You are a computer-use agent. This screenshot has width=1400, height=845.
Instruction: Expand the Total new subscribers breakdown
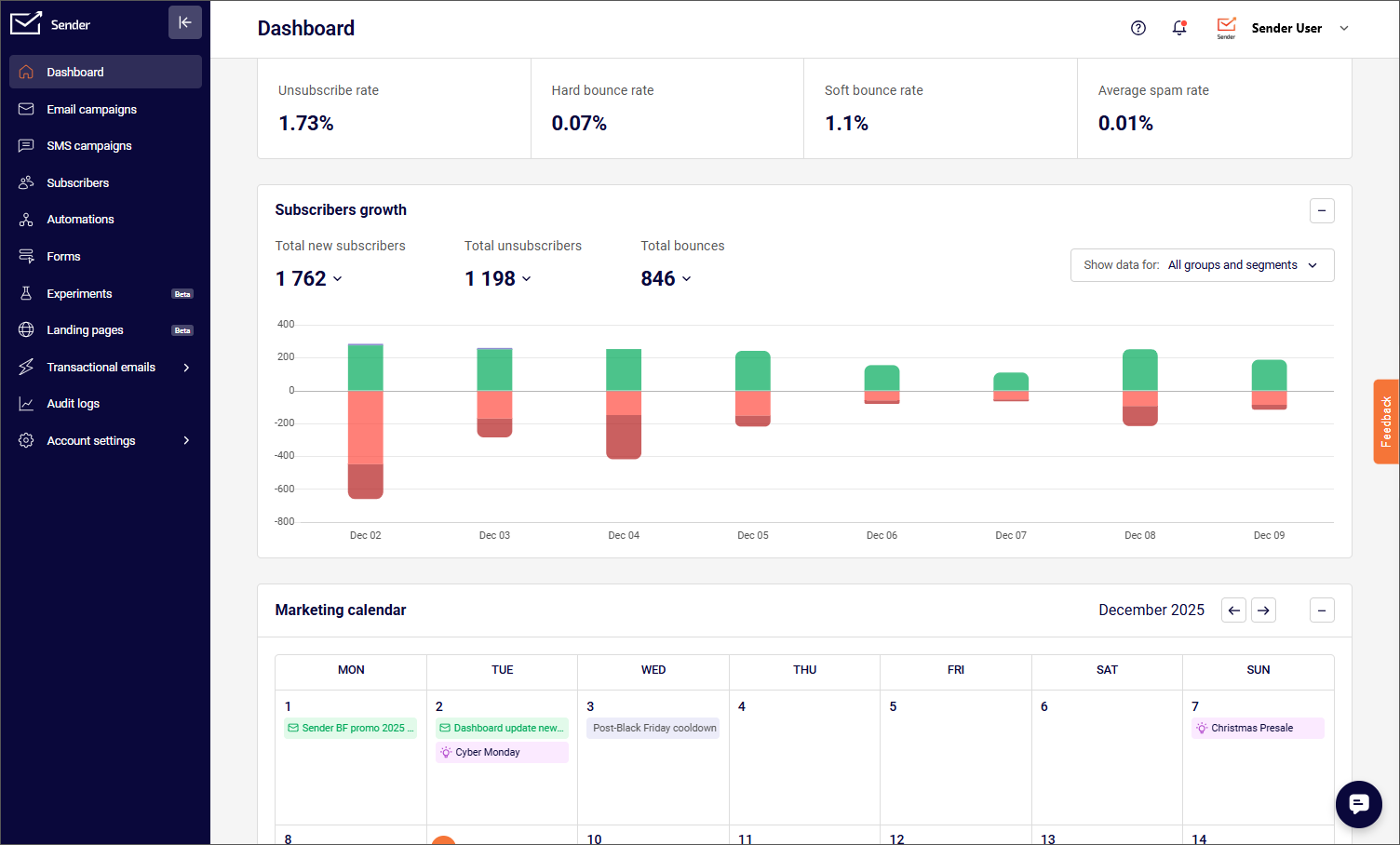(x=340, y=278)
